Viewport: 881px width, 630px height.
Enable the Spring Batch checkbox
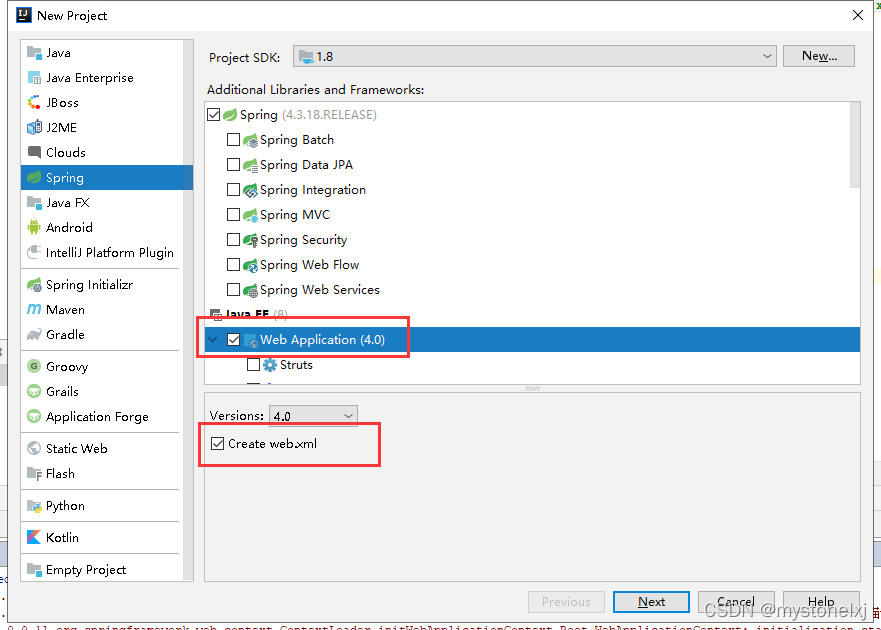233,139
